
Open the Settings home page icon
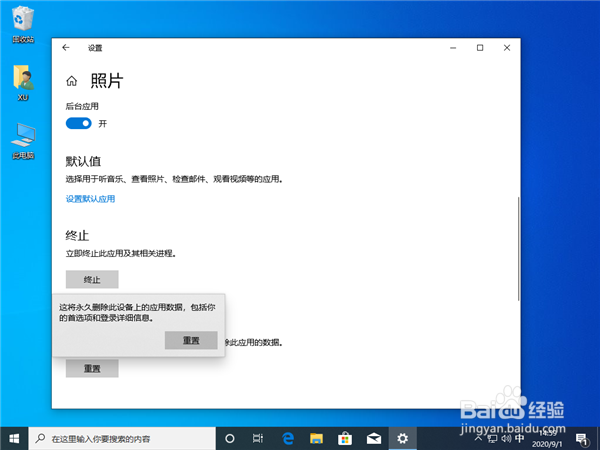coord(72,81)
